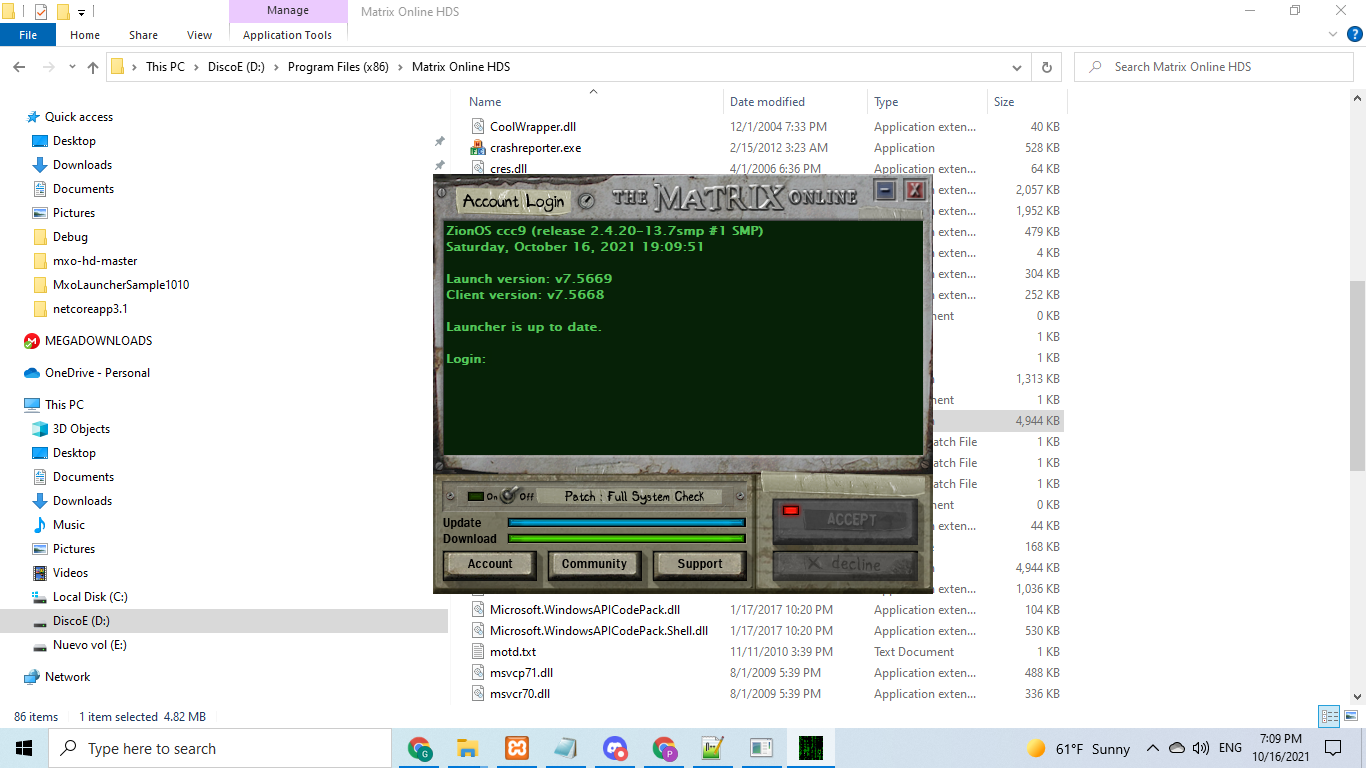The width and height of the screenshot is (1366, 768).
Task: Open the File menu
Action: 28,35
